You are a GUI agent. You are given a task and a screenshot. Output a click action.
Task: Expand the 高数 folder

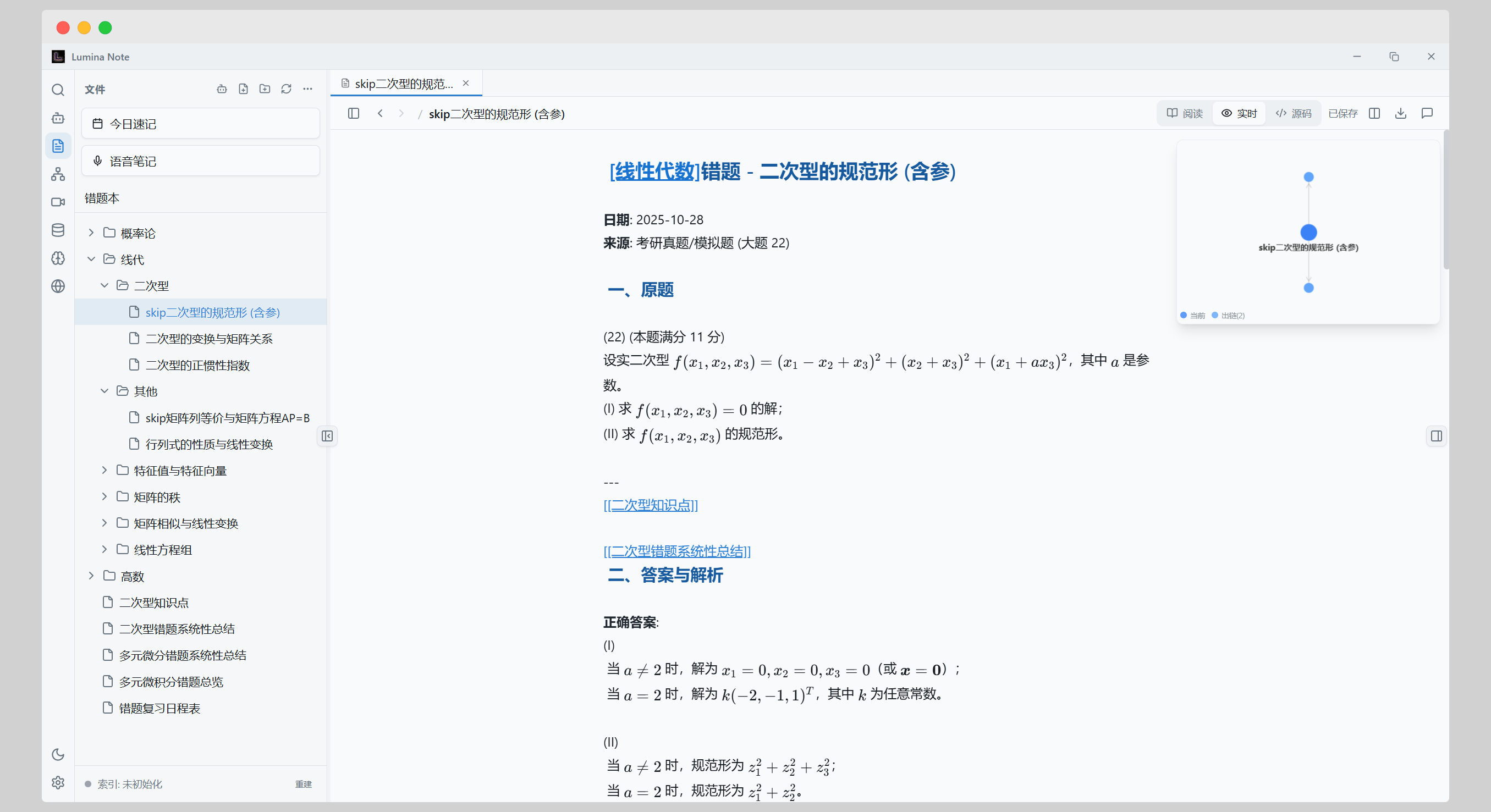(91, 576)
